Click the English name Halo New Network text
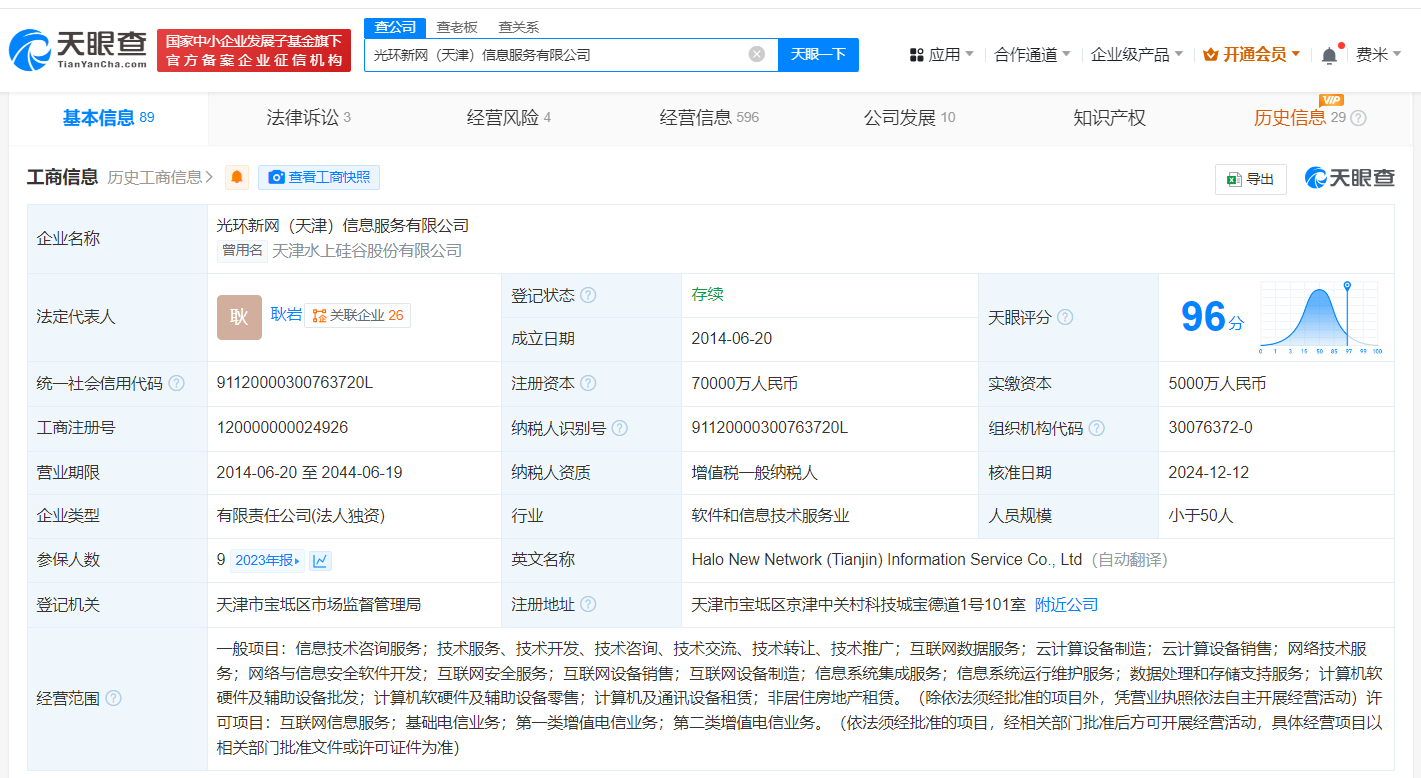 (887, 560)
